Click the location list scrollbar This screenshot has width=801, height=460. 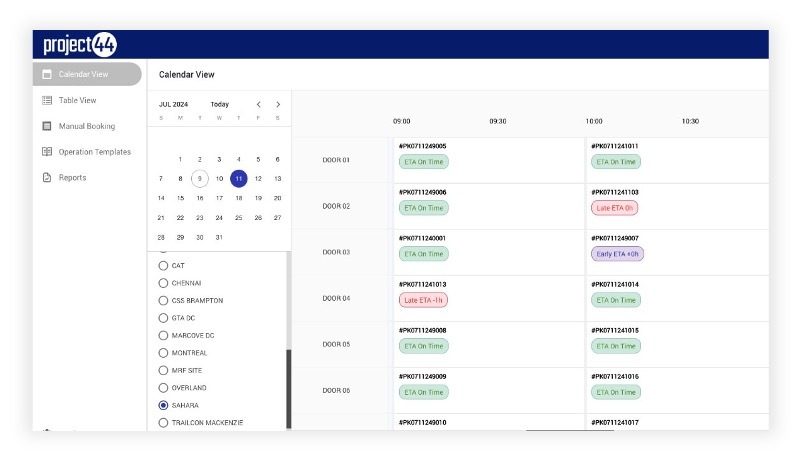289,388
